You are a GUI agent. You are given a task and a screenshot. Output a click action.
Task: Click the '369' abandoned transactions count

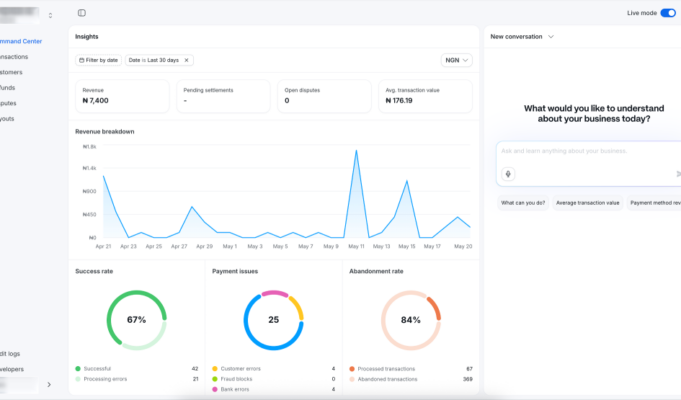click(468, 379)
